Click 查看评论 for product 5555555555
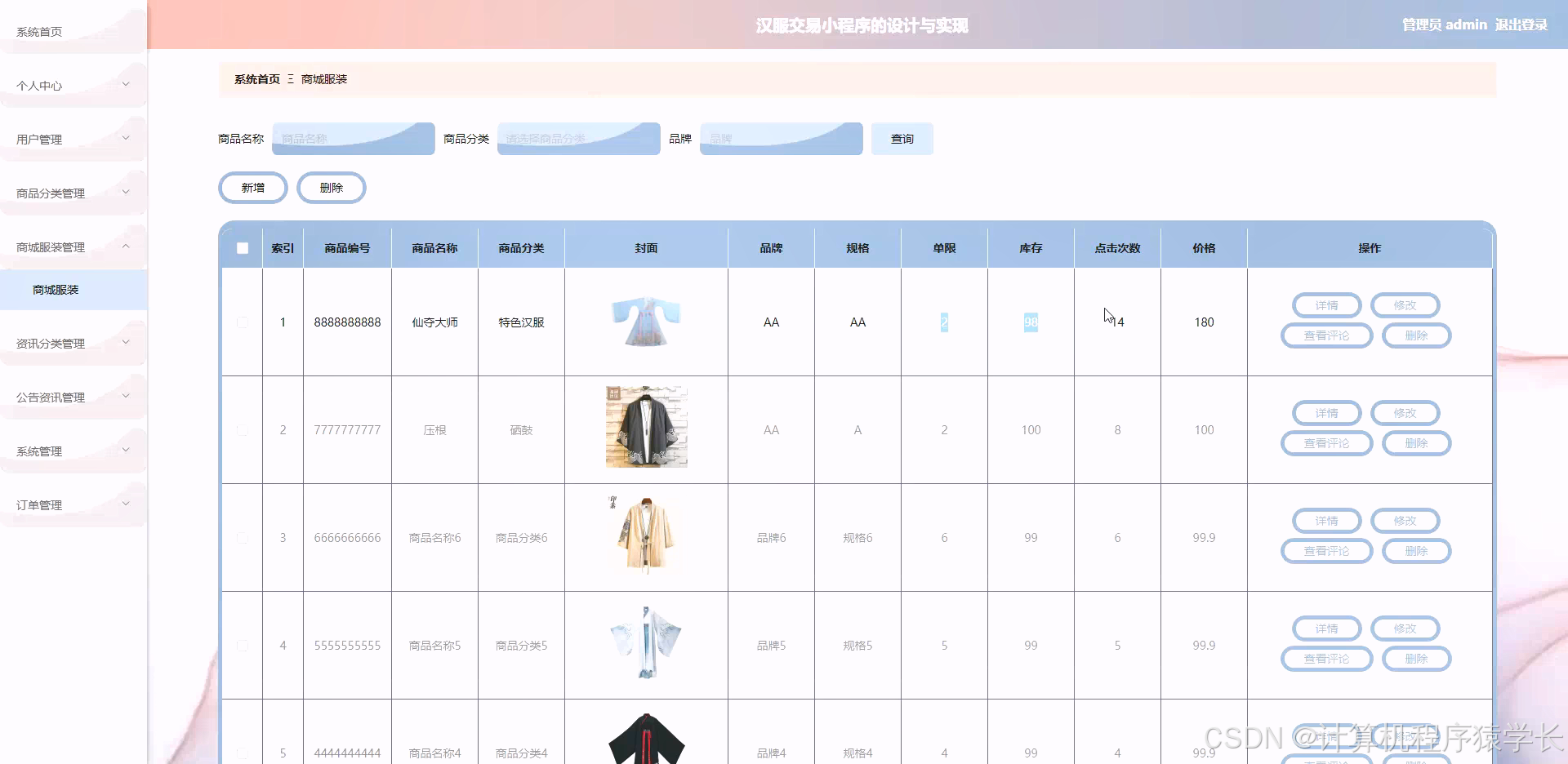This screenshot has width=1568, height=764. tap(1326, 659)
